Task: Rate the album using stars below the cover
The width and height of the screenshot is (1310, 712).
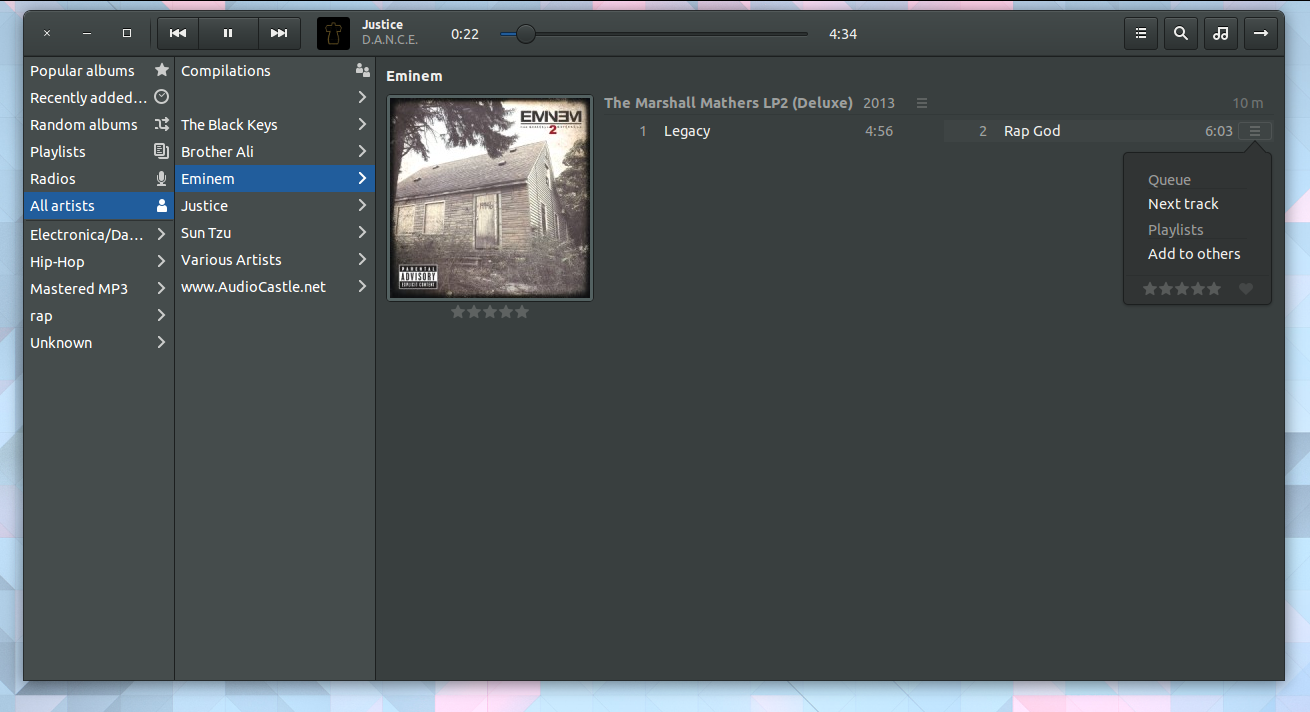Action: point(490,312)
